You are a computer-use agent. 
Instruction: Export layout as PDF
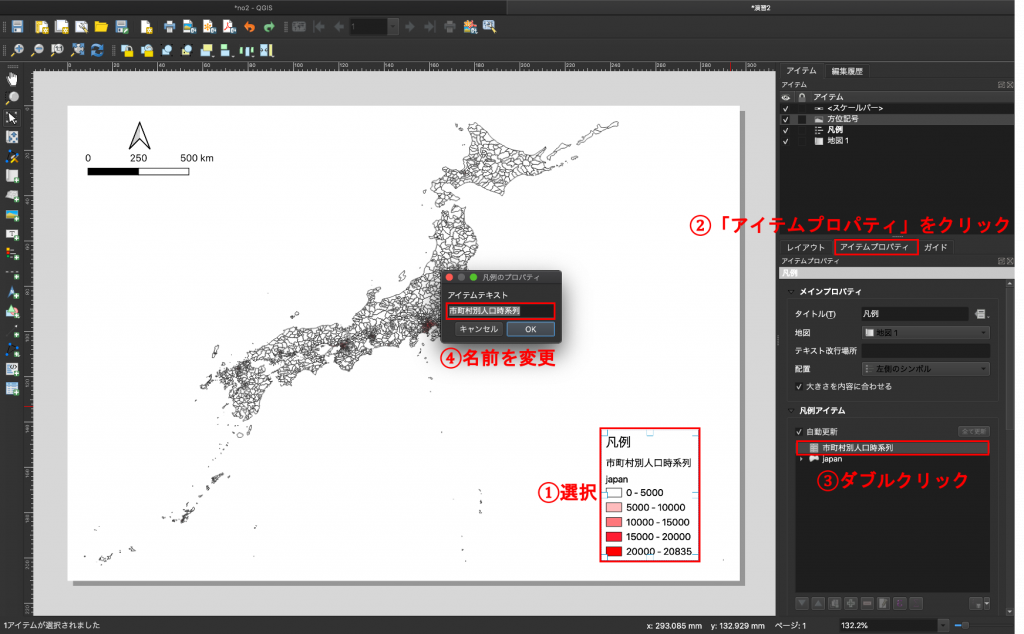point(229,27)
